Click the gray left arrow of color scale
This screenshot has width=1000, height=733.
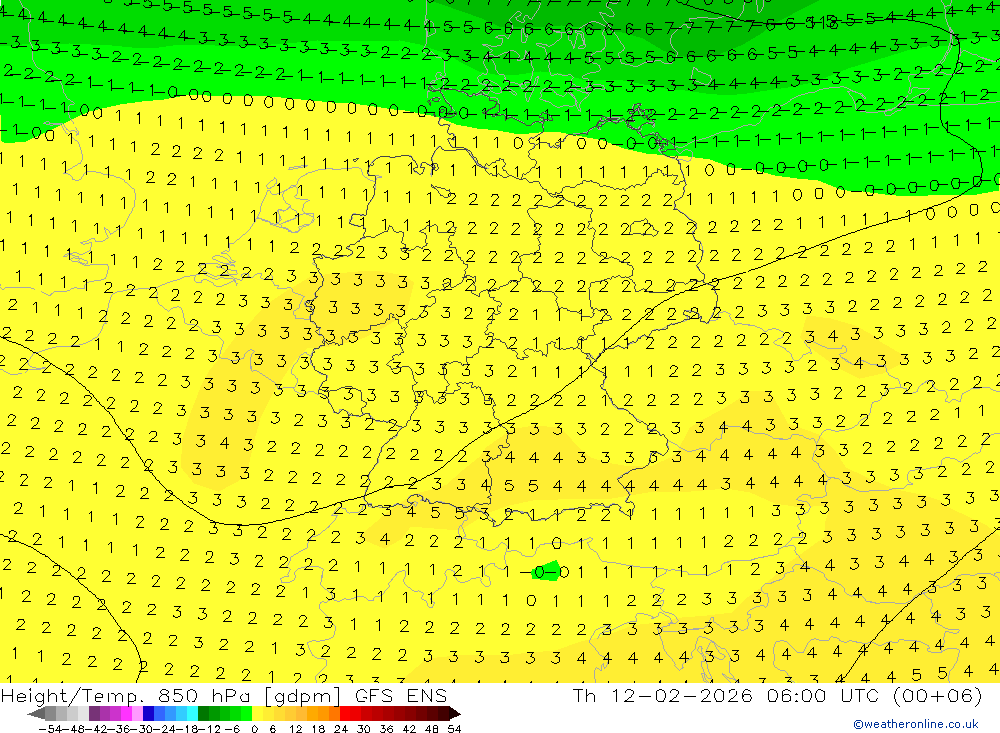point(36,714)
